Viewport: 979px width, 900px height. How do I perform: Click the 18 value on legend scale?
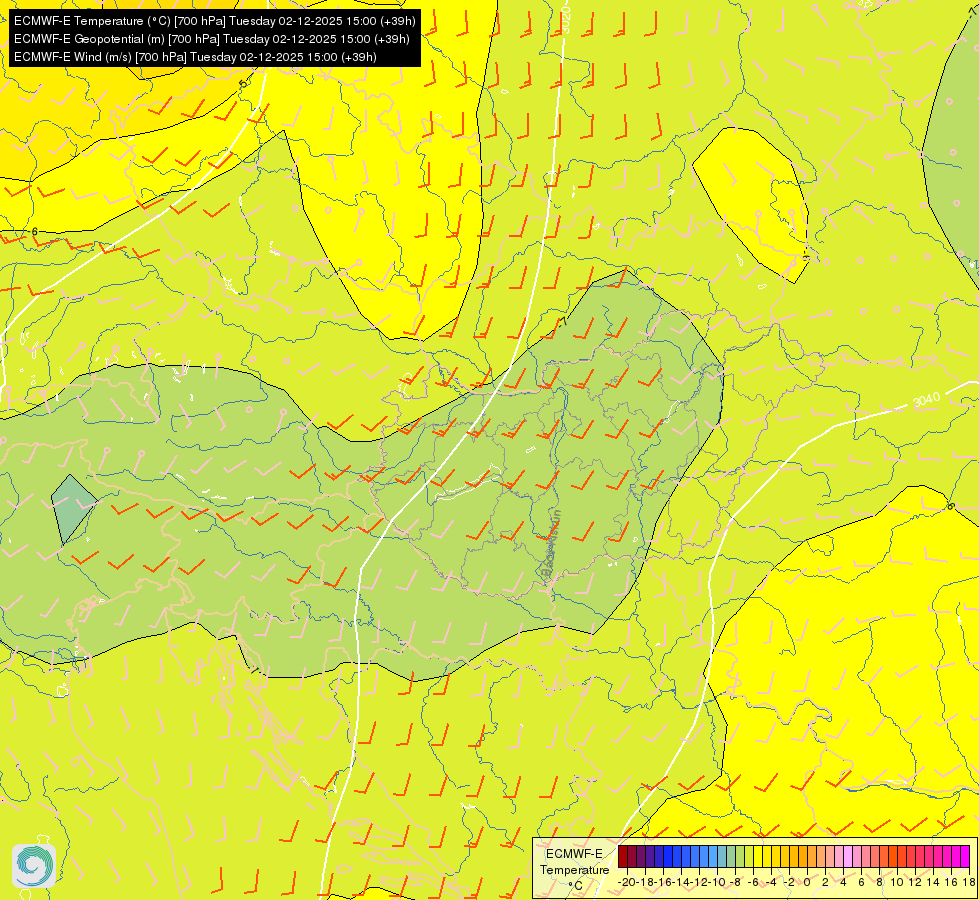point(970,882)
